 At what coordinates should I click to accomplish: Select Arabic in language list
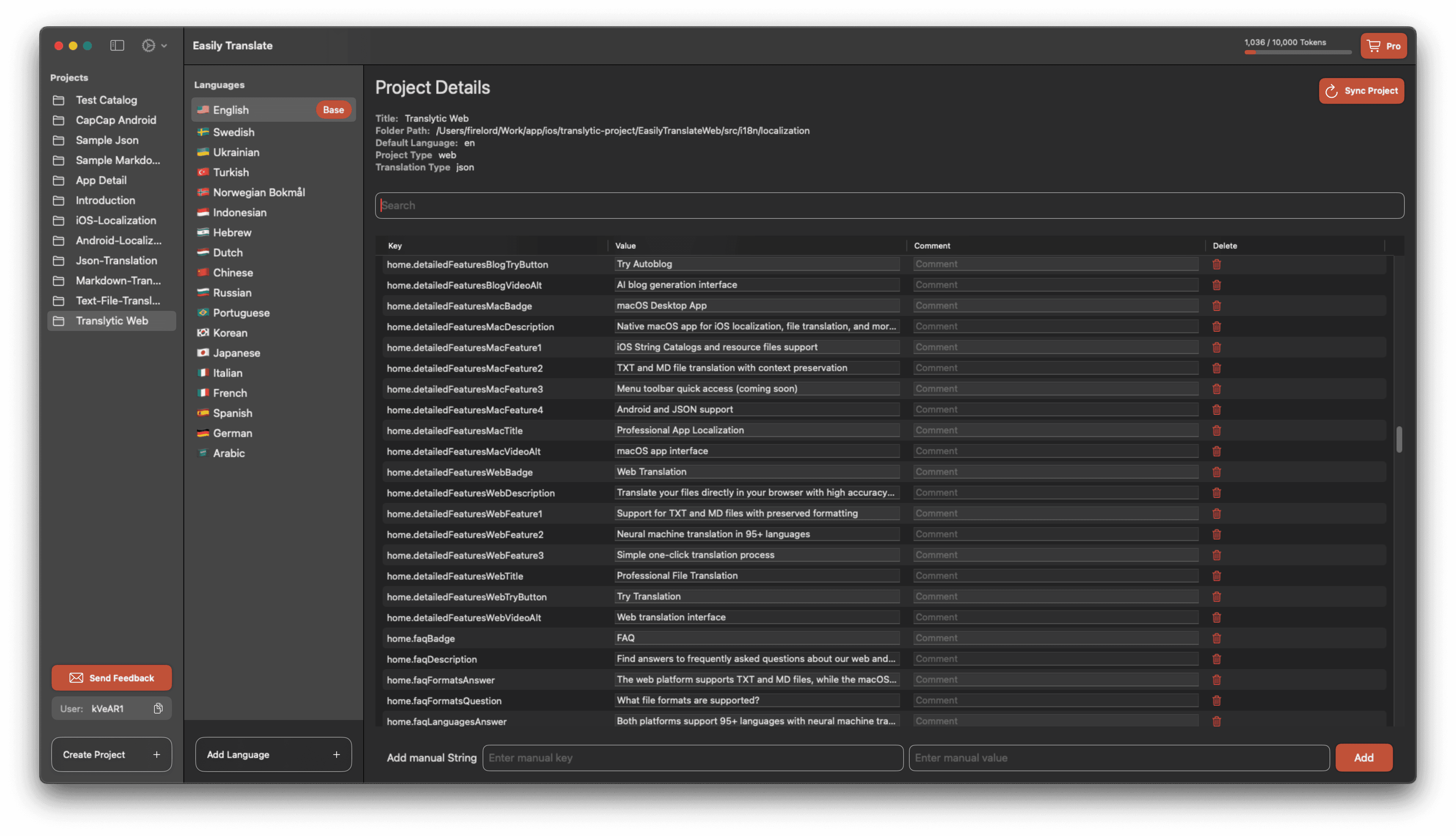(273, 453)
